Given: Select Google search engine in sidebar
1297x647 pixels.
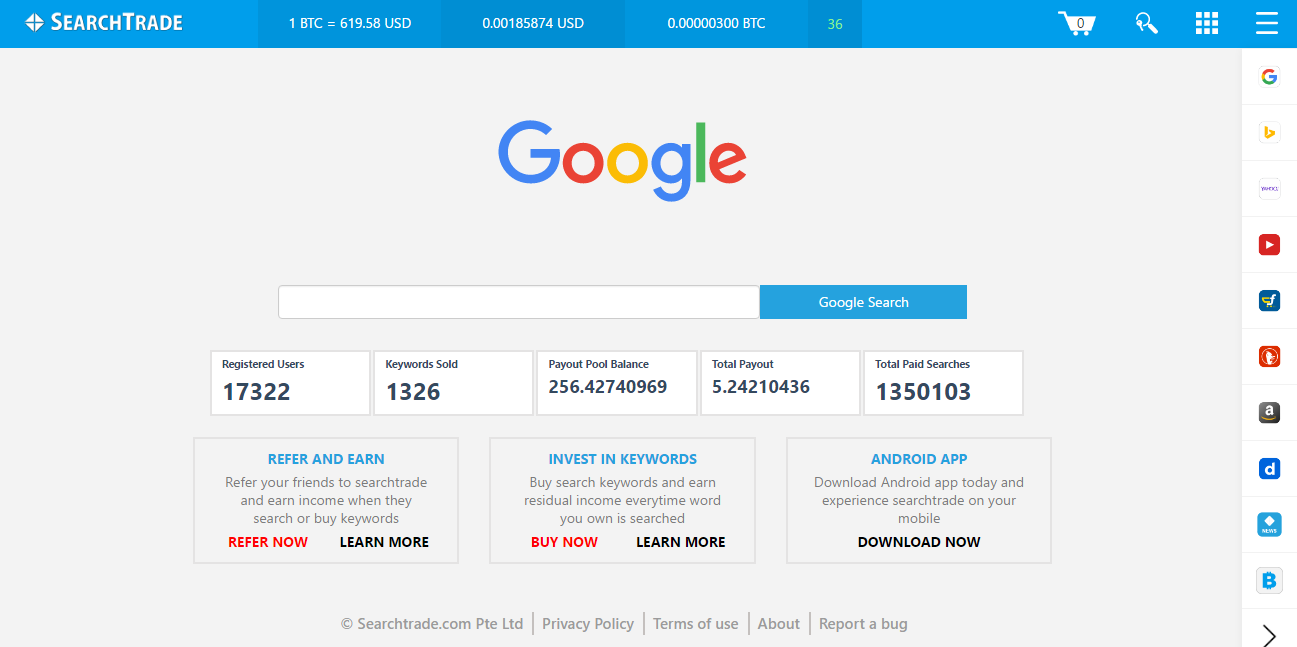Looking at the screenshot, I should [x=1269, y=77].
